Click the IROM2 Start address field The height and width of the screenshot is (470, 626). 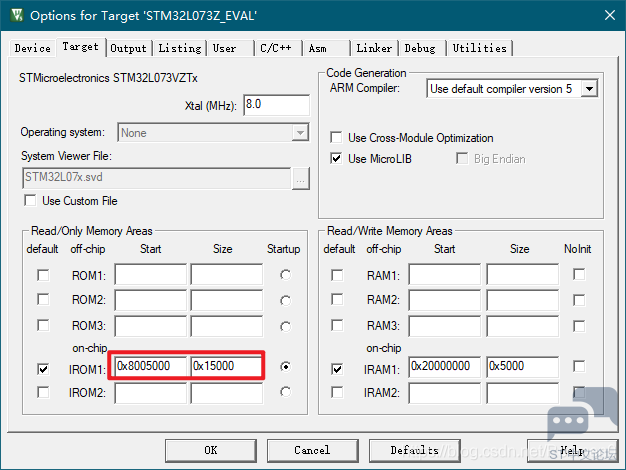(x=151, y=393)
